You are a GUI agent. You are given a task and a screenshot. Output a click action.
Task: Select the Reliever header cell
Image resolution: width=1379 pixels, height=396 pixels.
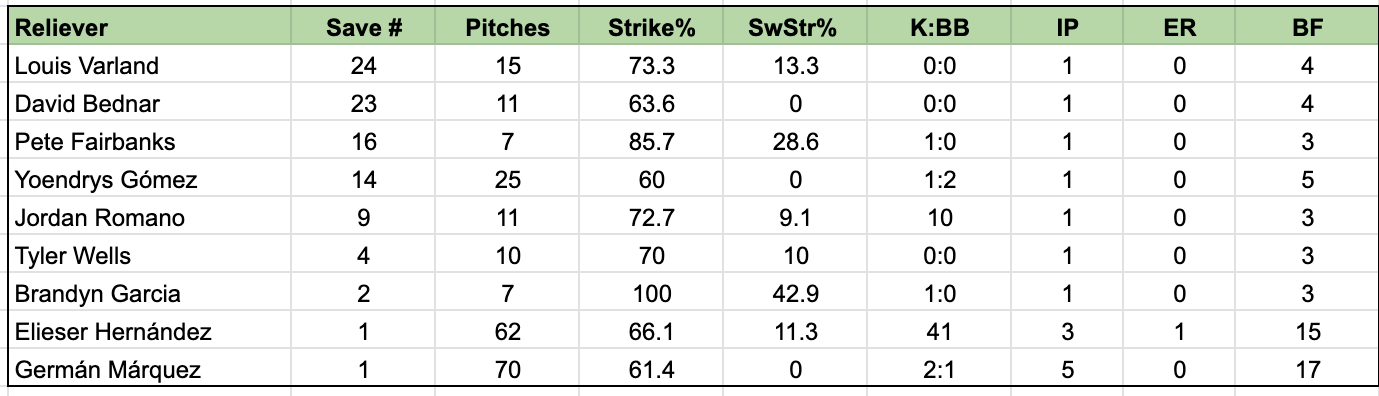[x=149, y=28]
